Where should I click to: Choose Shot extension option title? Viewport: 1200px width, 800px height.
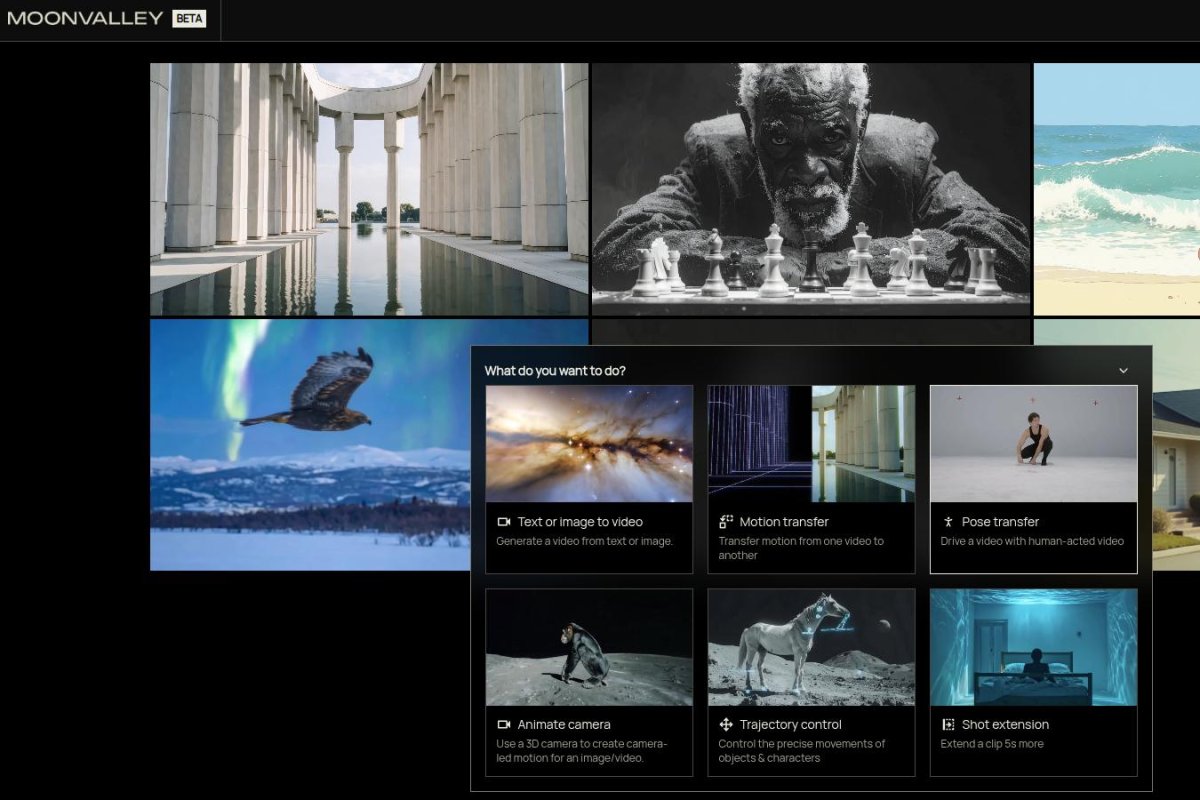(1005, 725)
